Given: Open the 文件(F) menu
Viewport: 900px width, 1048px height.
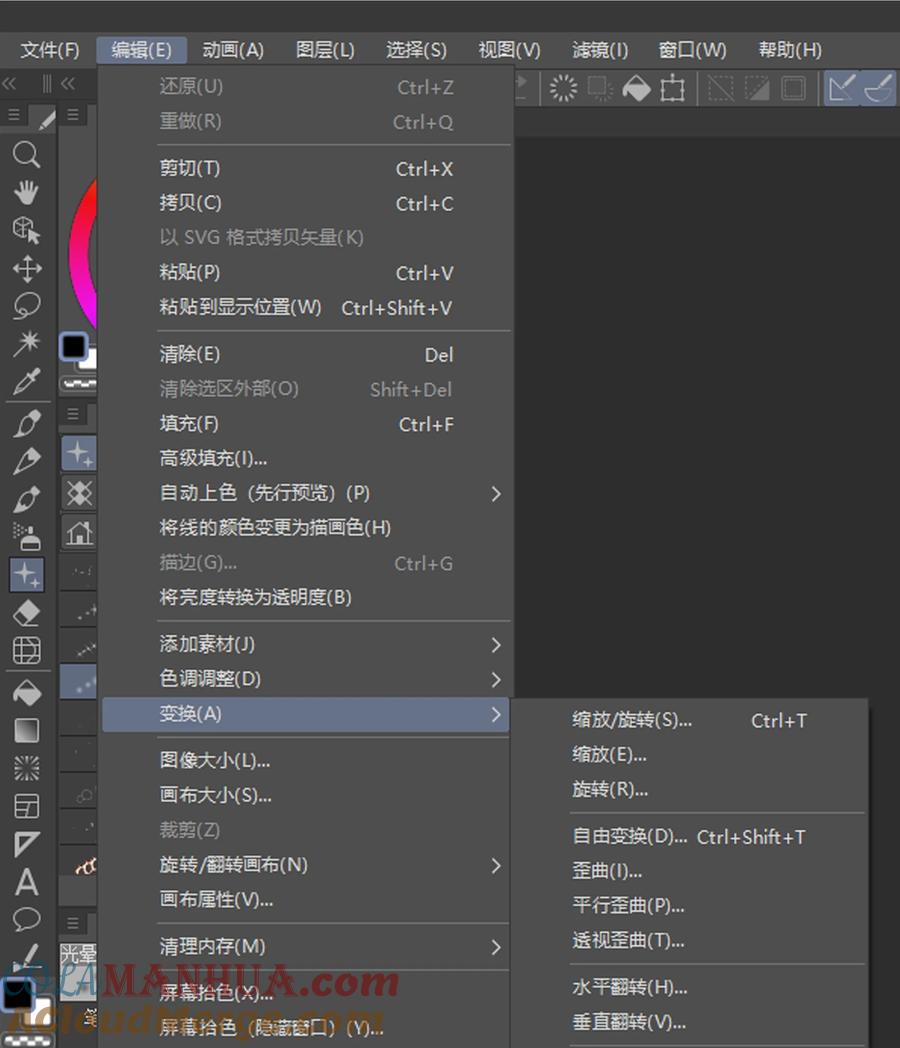Looking at the screenshot, I should coord(49,50).
